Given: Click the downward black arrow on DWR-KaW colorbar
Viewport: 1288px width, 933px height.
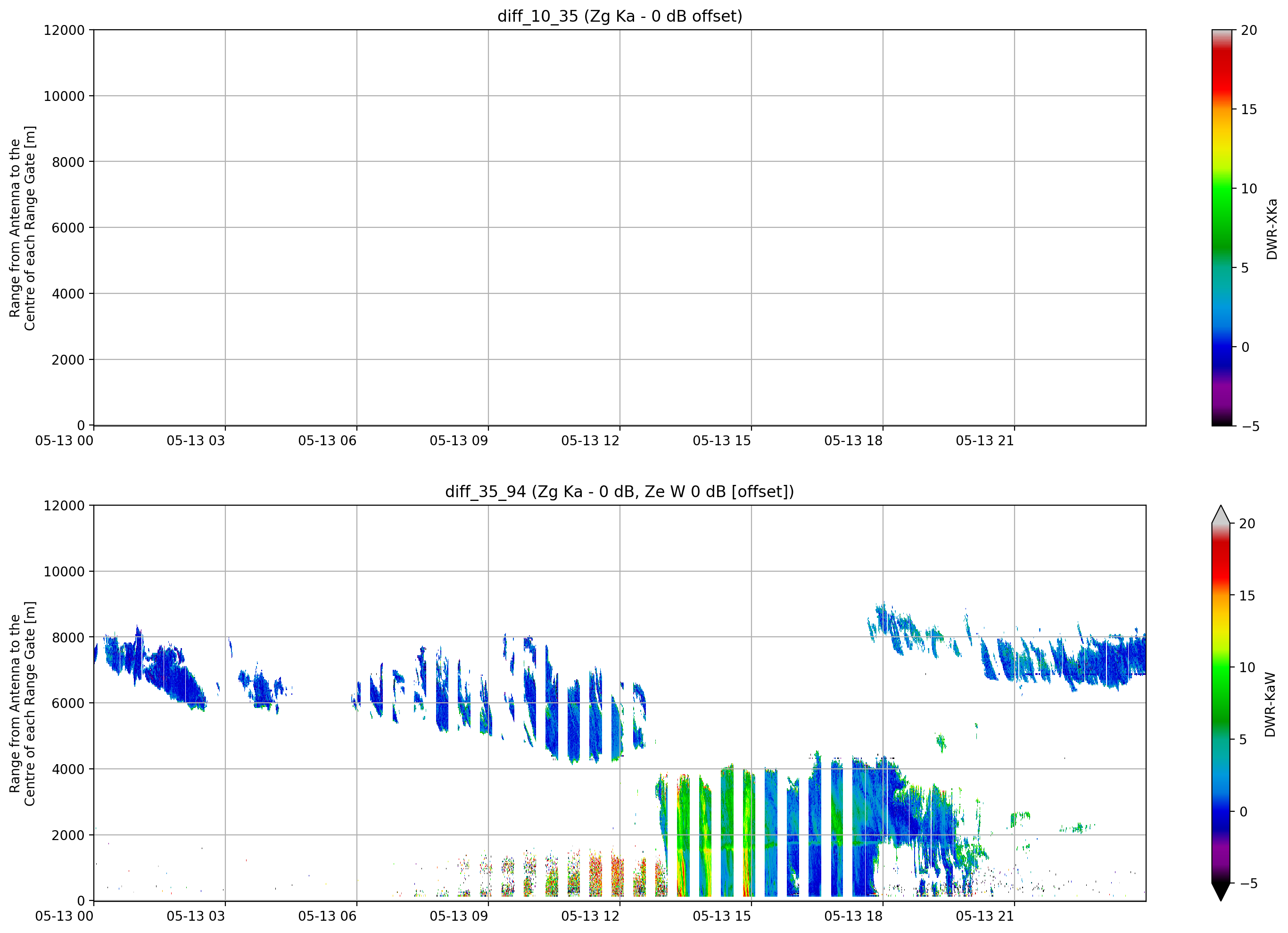Looking at the screenshot, I should tap(1221, 892).
